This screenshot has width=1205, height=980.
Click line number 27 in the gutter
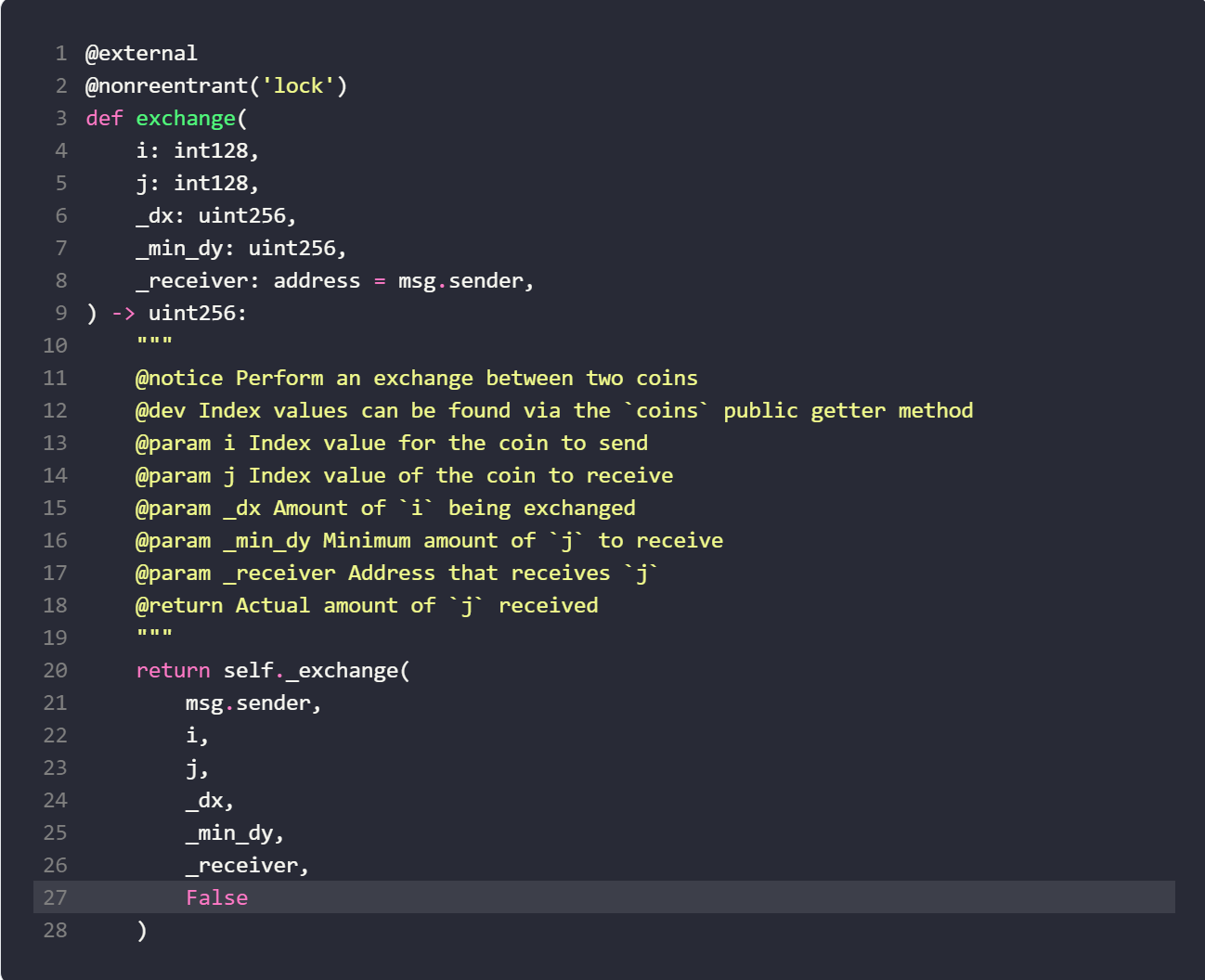pos(56,897)
